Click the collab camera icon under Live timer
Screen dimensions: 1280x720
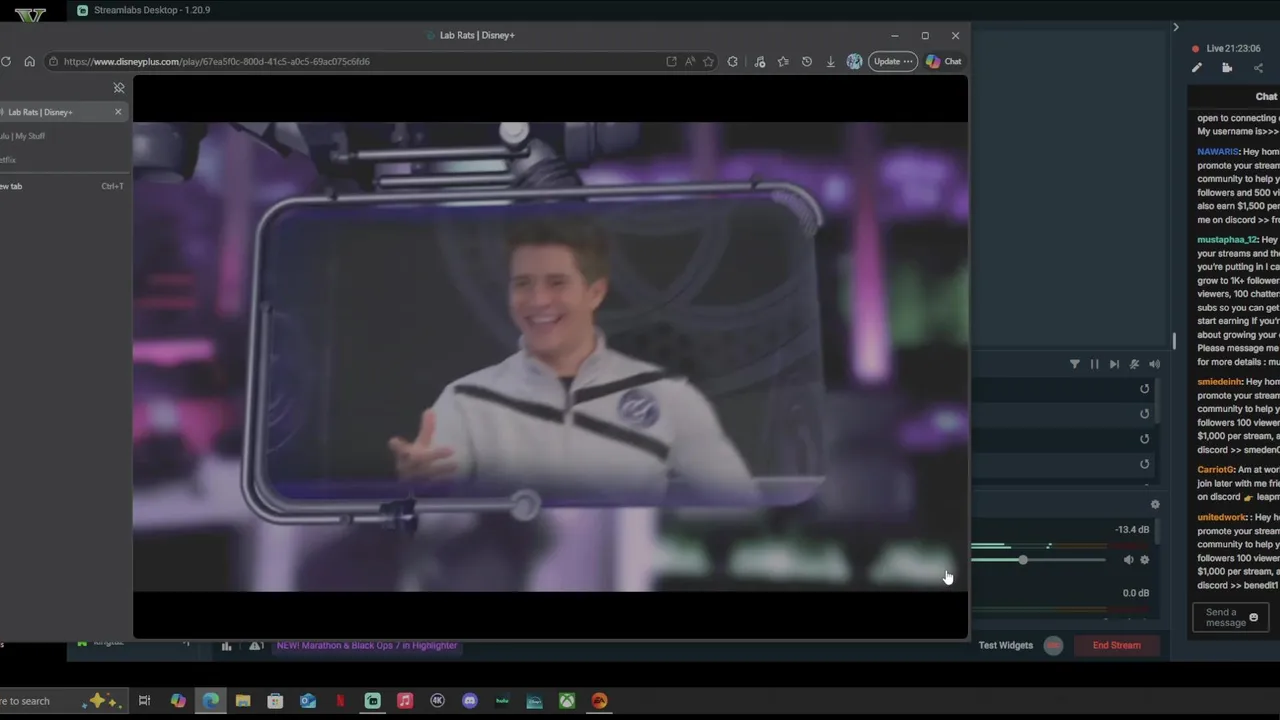click(x=1227, y=68)
